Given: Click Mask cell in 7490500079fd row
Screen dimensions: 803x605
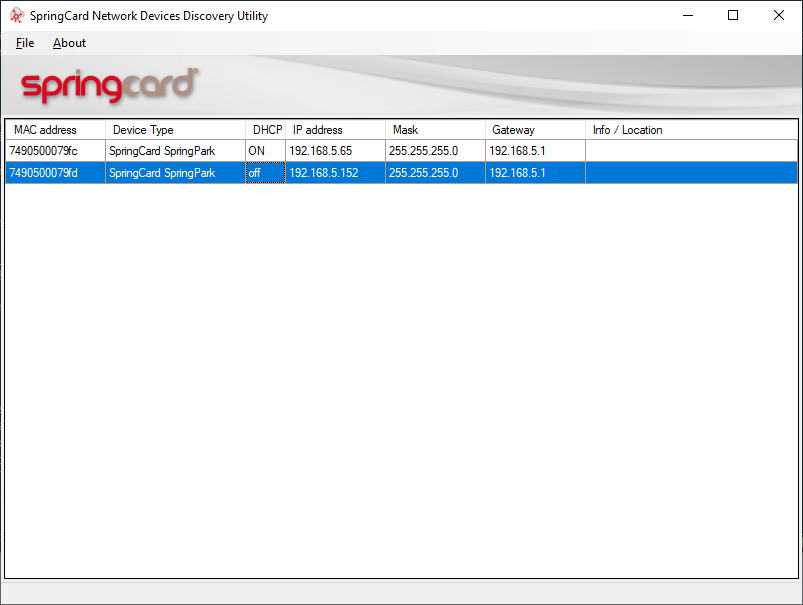Looking at the screenshot, I should click(435, 173).
